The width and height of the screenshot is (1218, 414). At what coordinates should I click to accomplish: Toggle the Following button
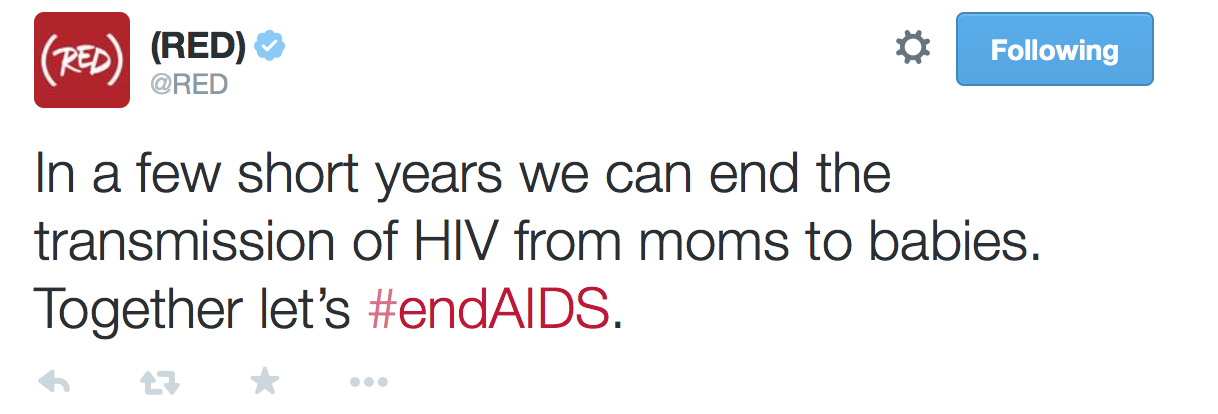(x=1055, y=49)
